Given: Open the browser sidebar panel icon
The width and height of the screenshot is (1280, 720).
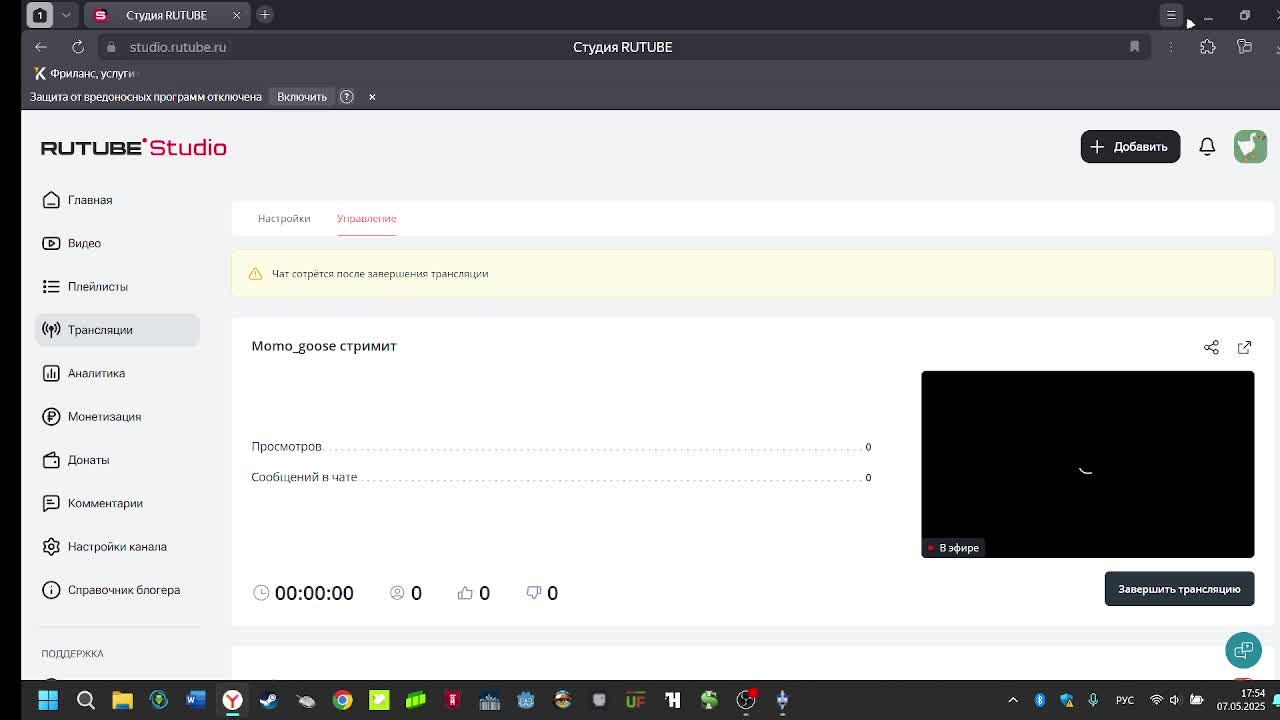Looking at the screenshot, I should [1244, 47].
